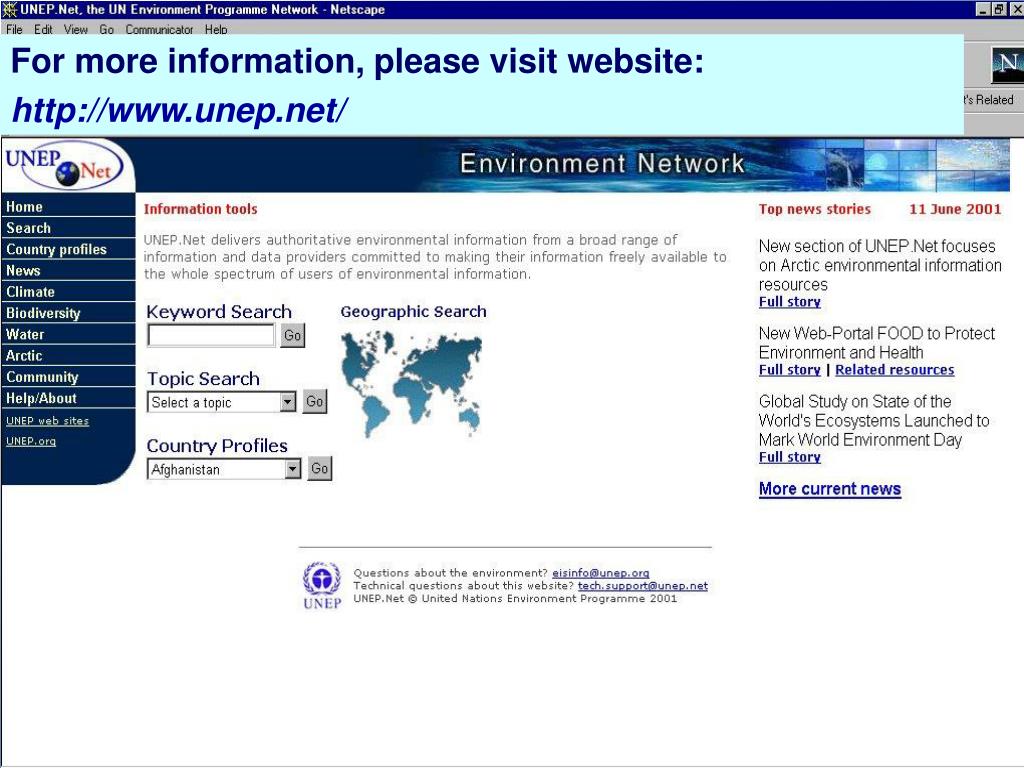Open the Community section
1024x768 pixels.
coord(68,377)
